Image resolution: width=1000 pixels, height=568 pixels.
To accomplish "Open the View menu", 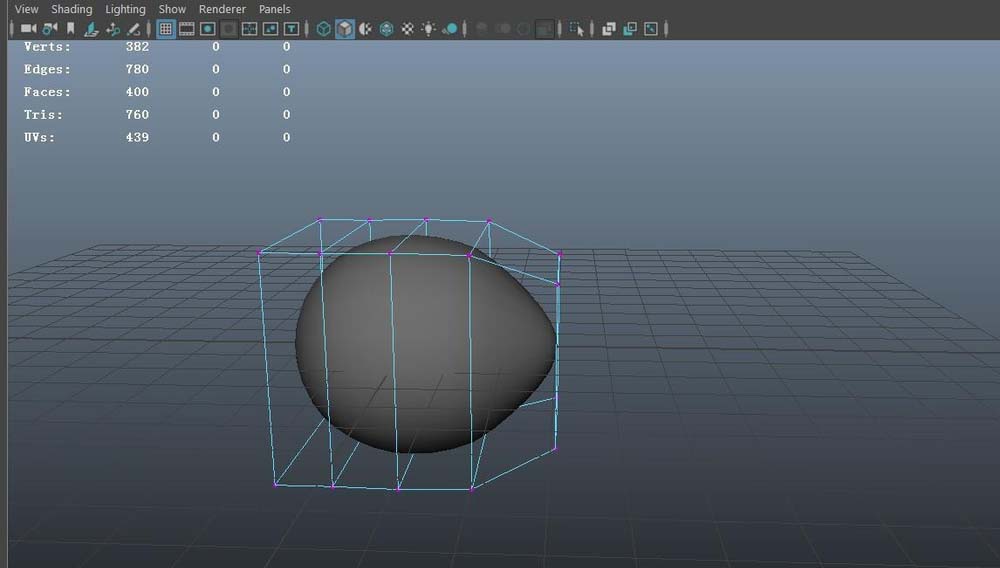I will point(27,9).
